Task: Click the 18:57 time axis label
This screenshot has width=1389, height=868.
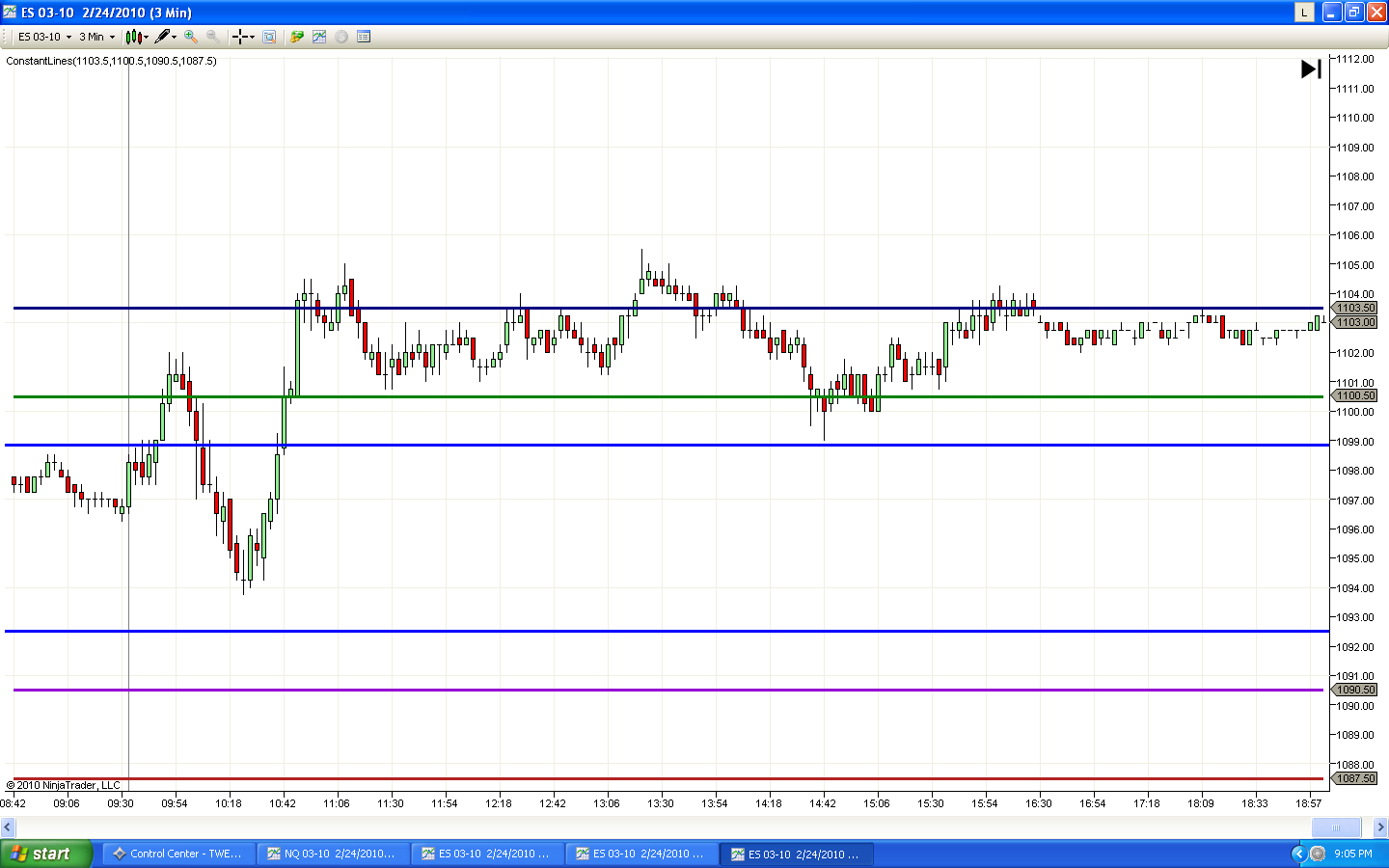Action: pos(1309,802)
